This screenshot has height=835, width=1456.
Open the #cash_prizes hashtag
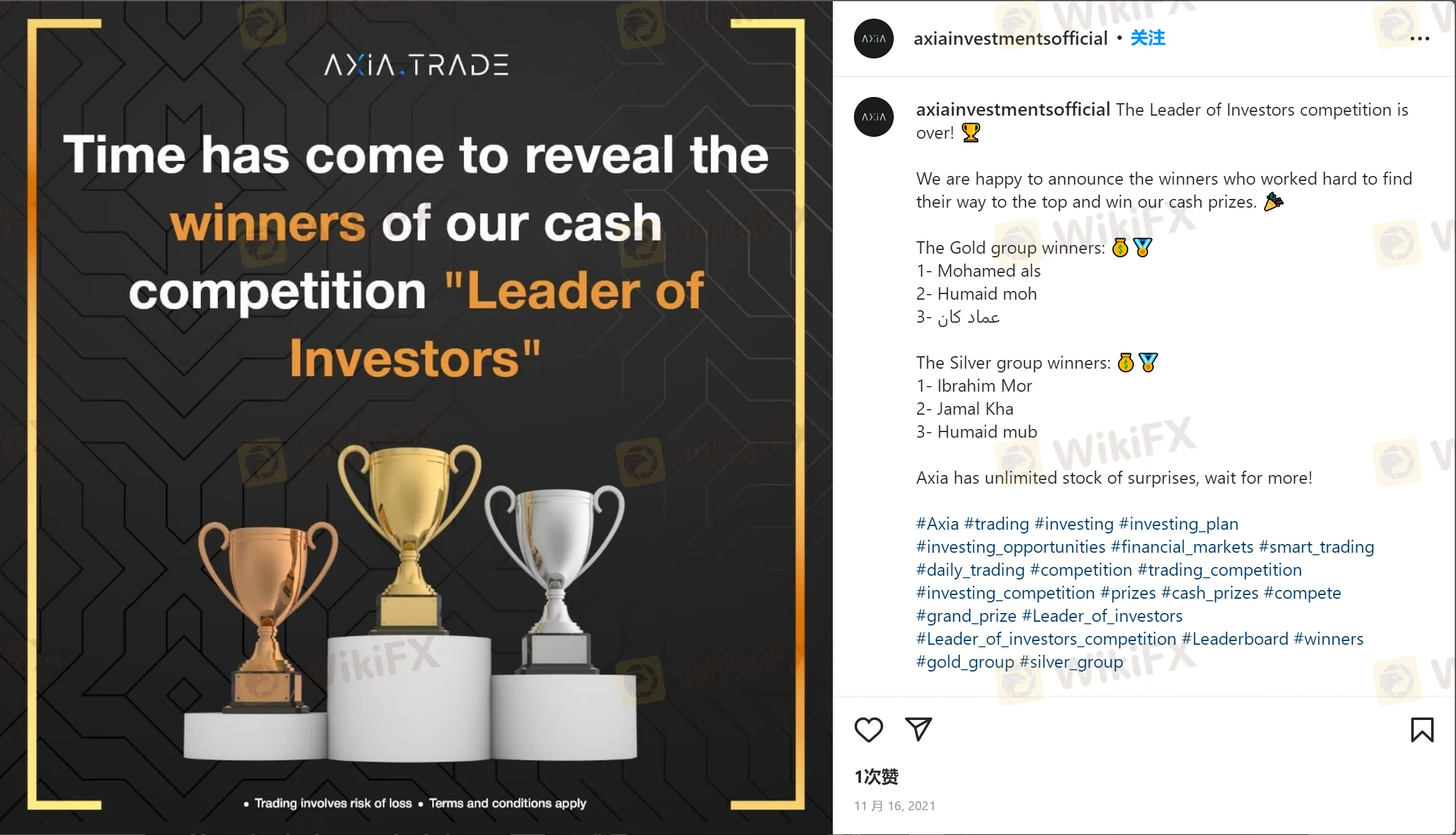point(1209,593)
